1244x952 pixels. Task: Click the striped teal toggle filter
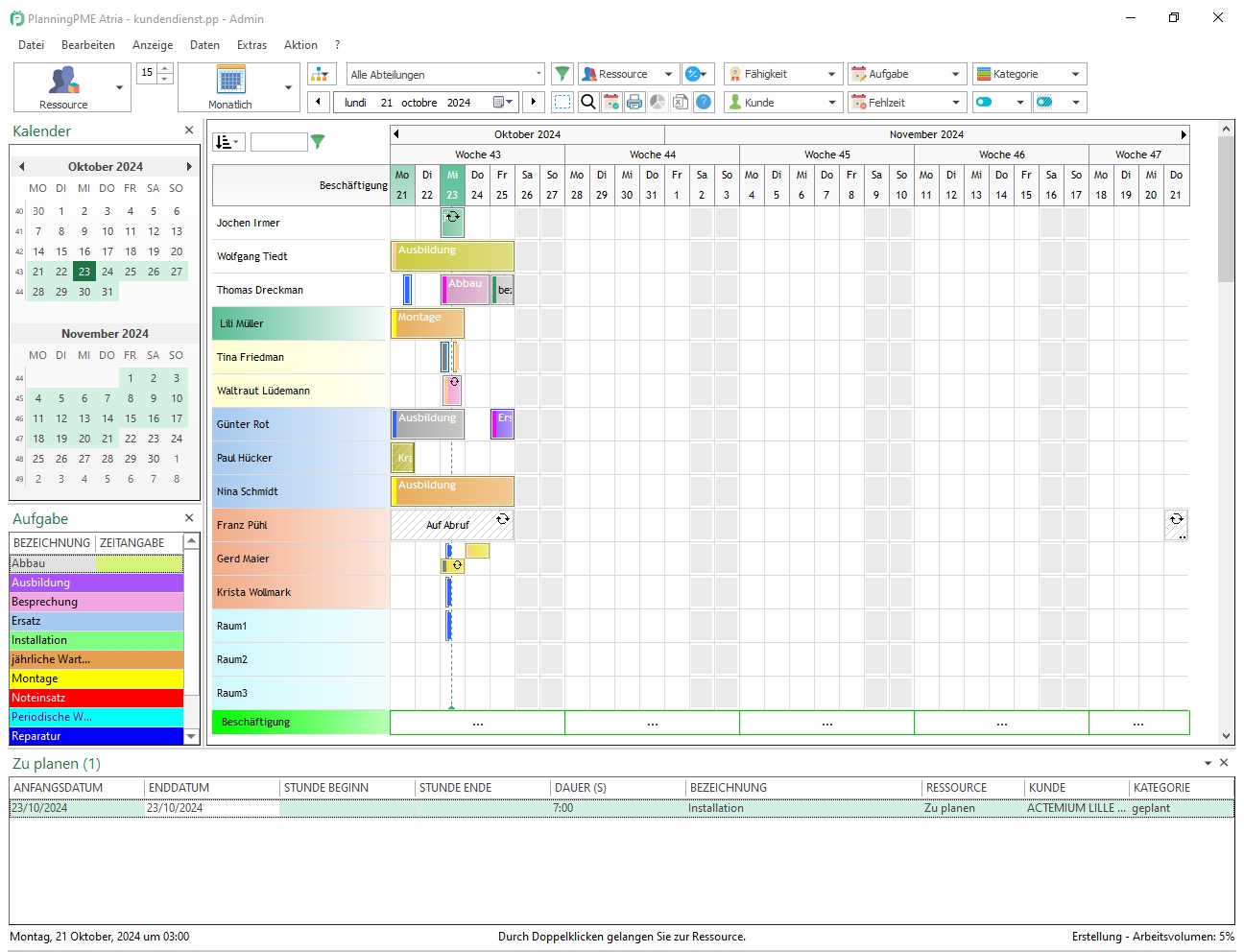[1044, 102]
